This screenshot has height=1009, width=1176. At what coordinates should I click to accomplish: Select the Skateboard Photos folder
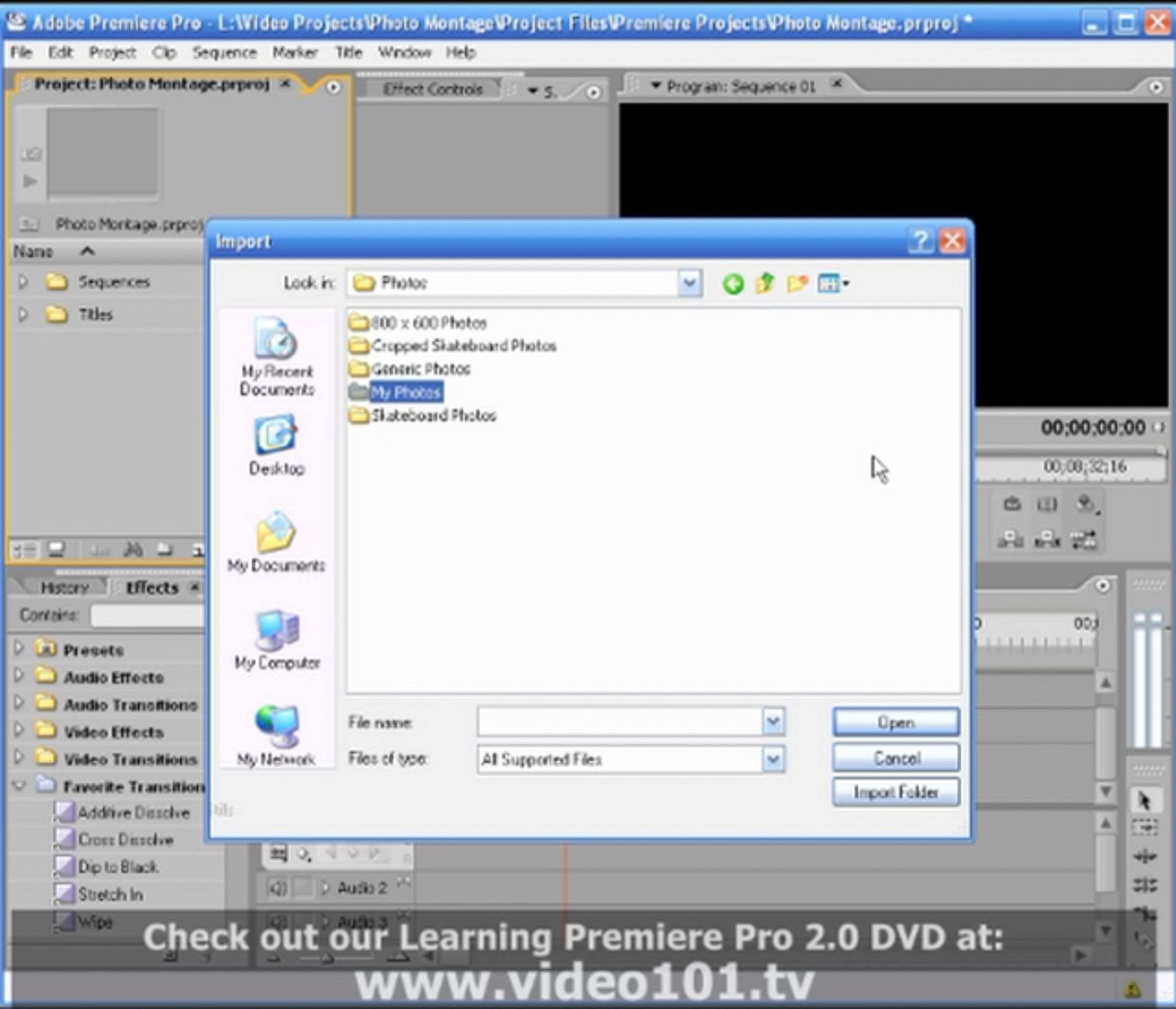[423, 416]
